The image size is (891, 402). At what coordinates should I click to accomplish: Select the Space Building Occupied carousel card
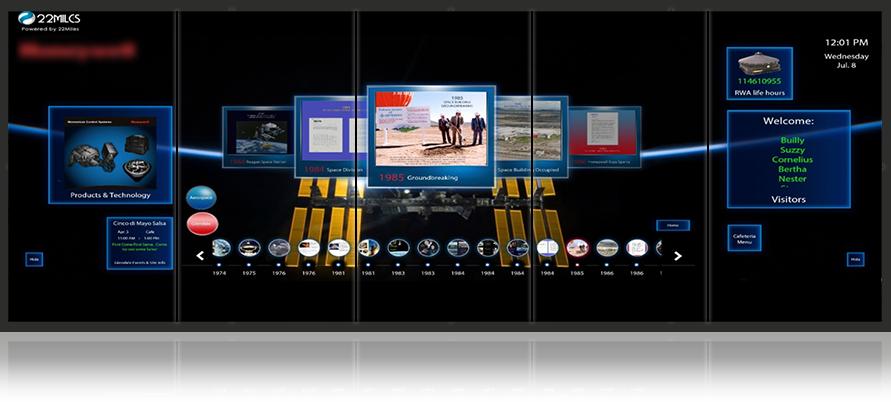click(531, 136)
